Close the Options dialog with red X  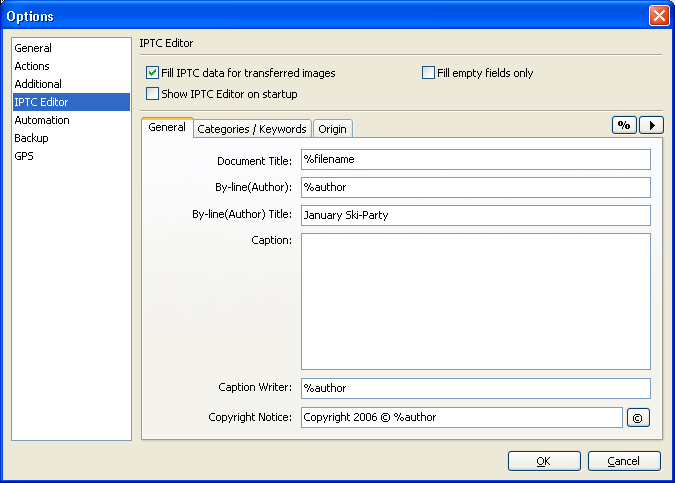coord(659,16)
